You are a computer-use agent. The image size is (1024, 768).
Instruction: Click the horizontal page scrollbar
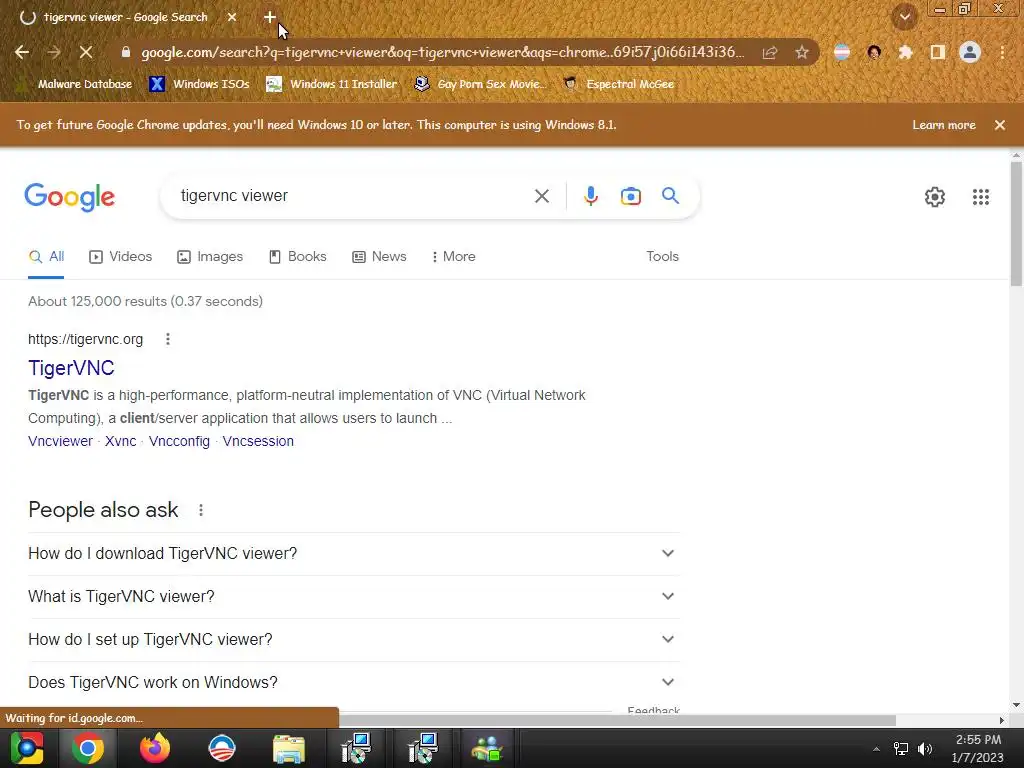point(616,720)
